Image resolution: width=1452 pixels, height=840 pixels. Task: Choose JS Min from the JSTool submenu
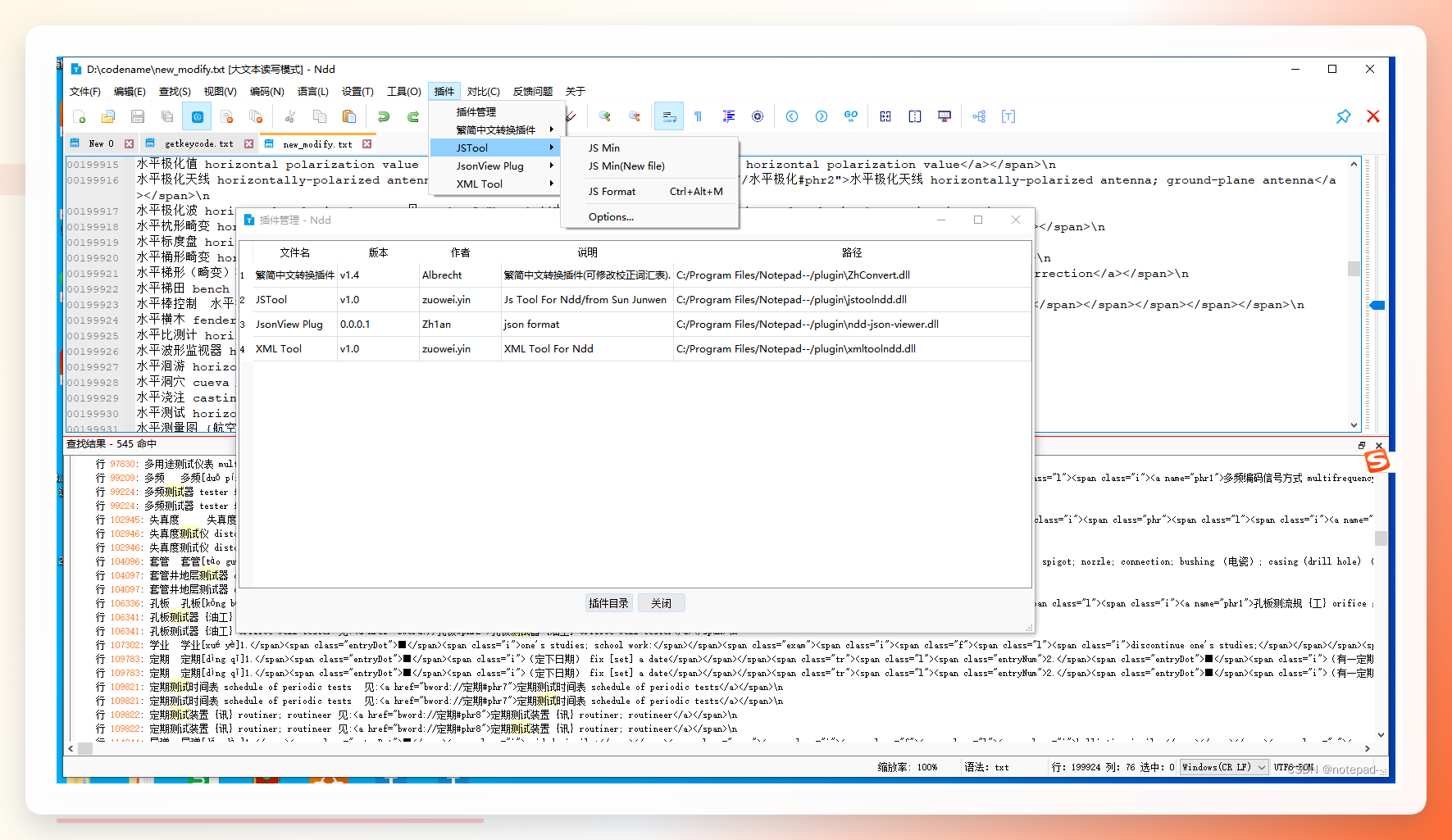[x=649, y=148]
